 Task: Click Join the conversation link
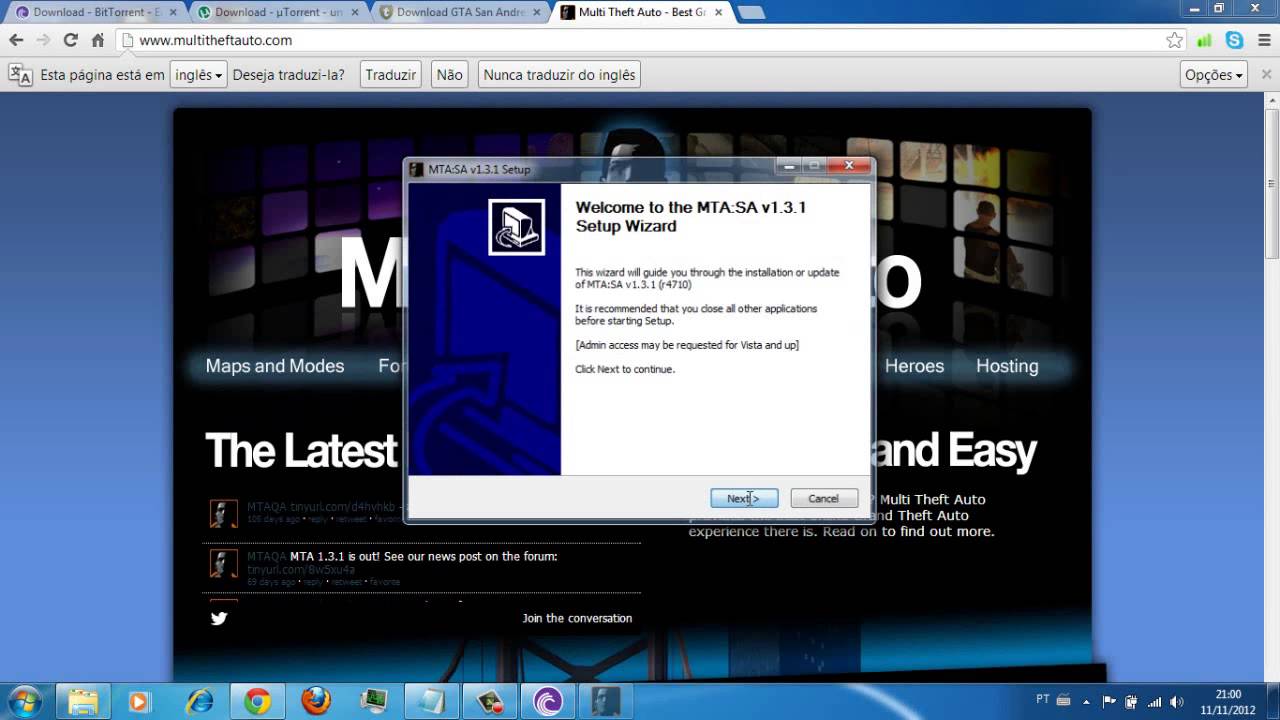click(x=577, y=618)
